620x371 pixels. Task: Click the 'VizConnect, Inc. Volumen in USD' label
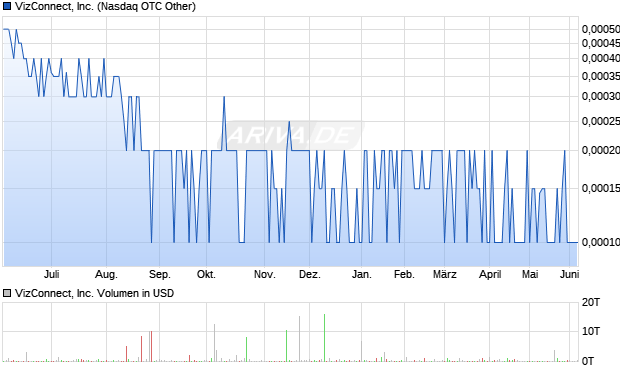(x=95, y=293)
